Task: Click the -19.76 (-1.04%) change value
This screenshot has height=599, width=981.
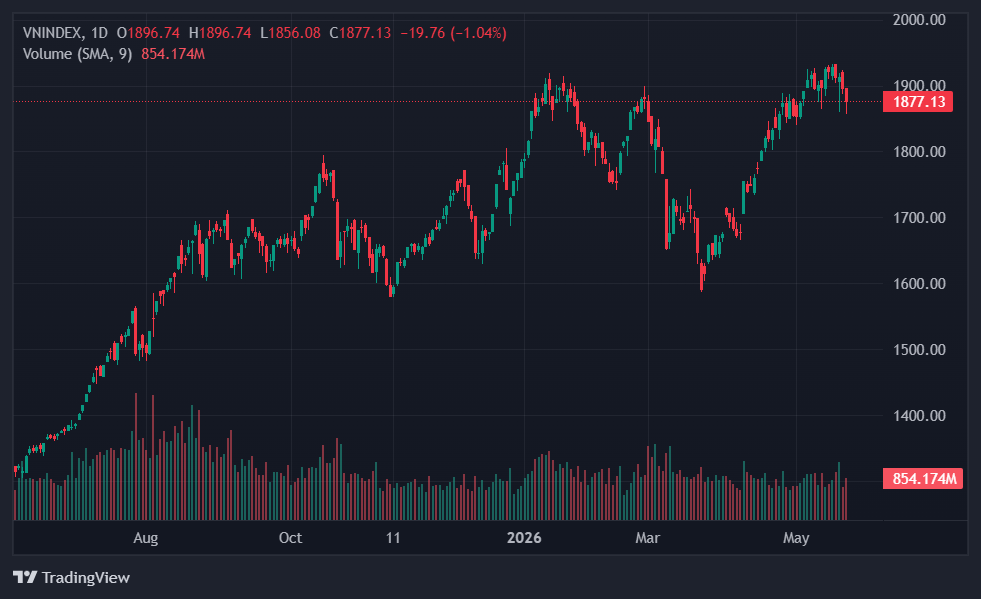Action: coord(454,33)
